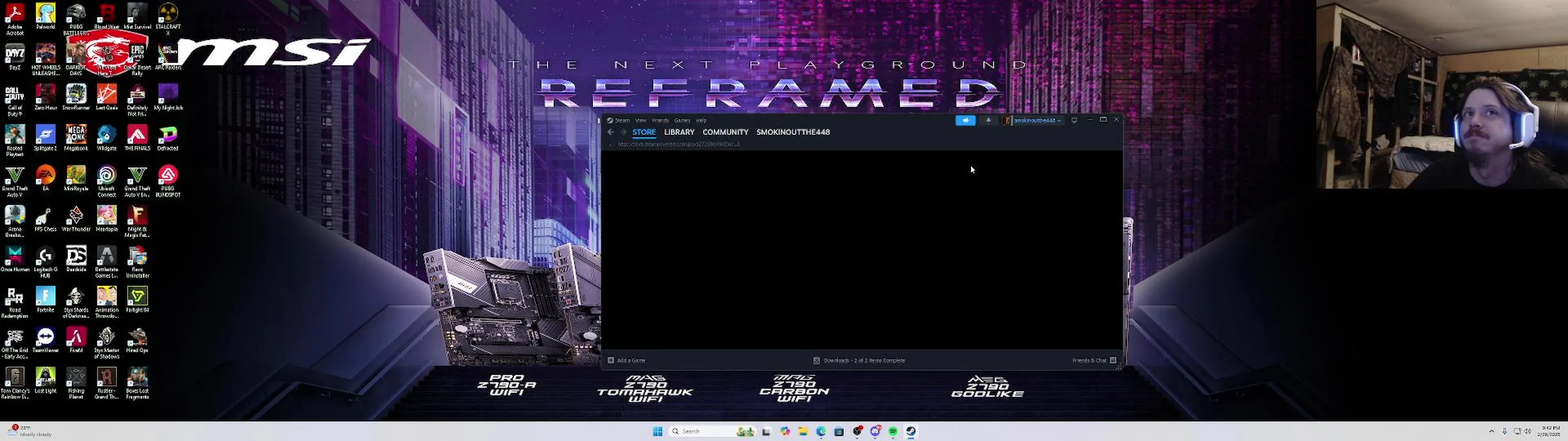The image size is (1568, 441).
Task: Open the Fortnite desktop shortcut
Action: coord(45,300)
